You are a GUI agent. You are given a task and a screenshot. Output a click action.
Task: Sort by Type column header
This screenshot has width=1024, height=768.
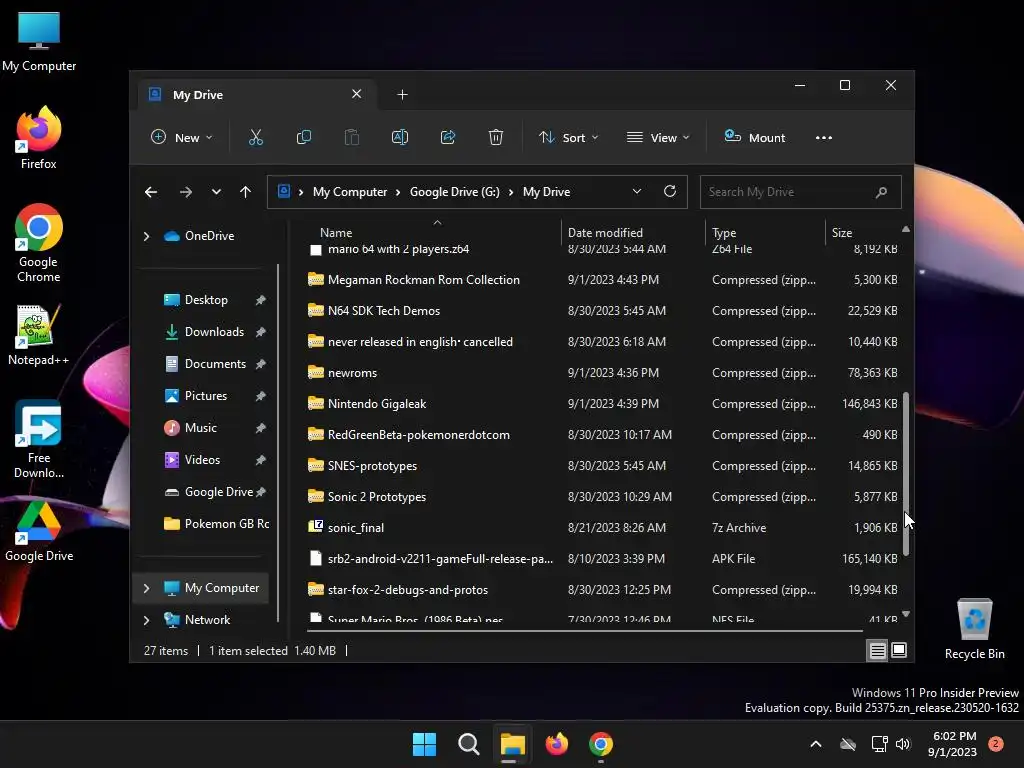pyautogui.click(x=724, y=232)
